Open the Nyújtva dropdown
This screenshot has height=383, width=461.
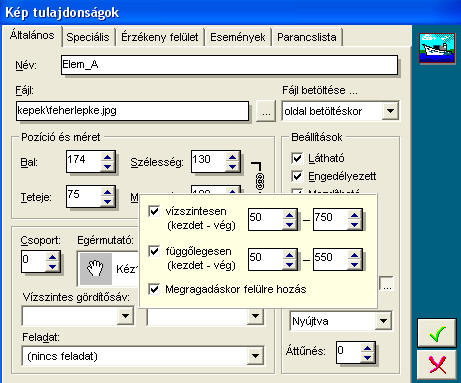(x=383, y=321)
